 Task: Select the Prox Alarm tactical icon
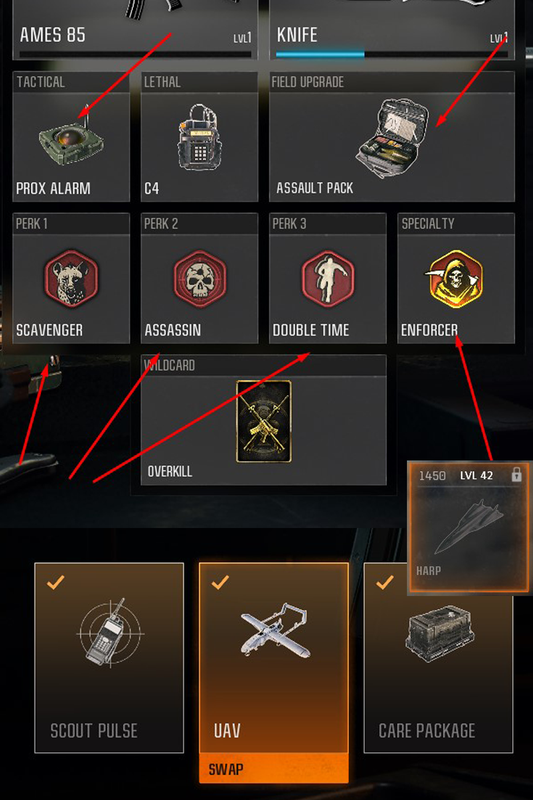click(x=71, y=139)
